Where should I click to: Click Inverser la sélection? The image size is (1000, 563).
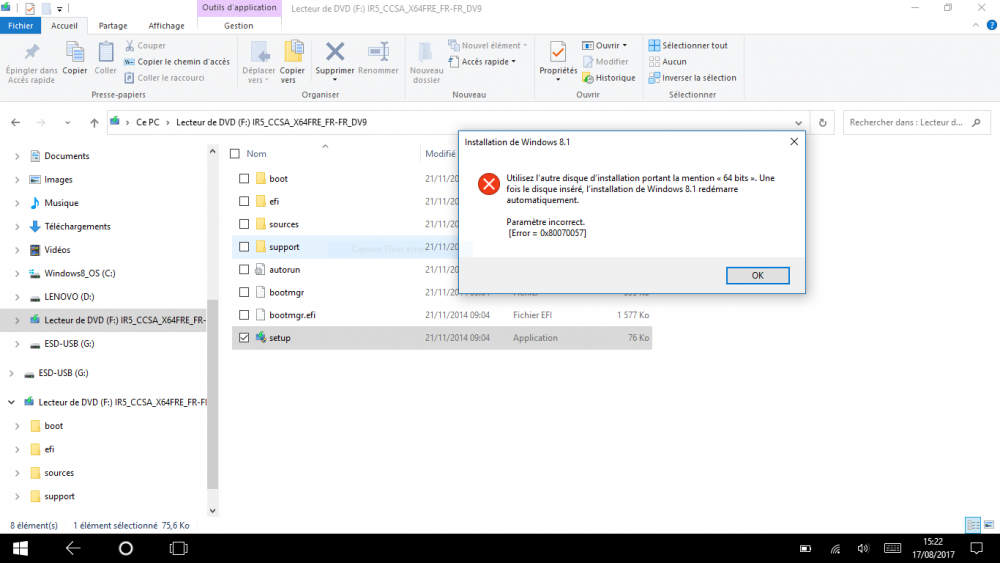coord(693,78)
